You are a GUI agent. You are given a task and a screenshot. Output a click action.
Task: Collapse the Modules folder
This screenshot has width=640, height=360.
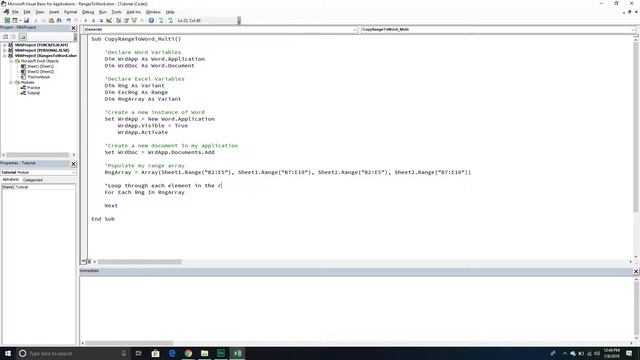tap(11, 82)
